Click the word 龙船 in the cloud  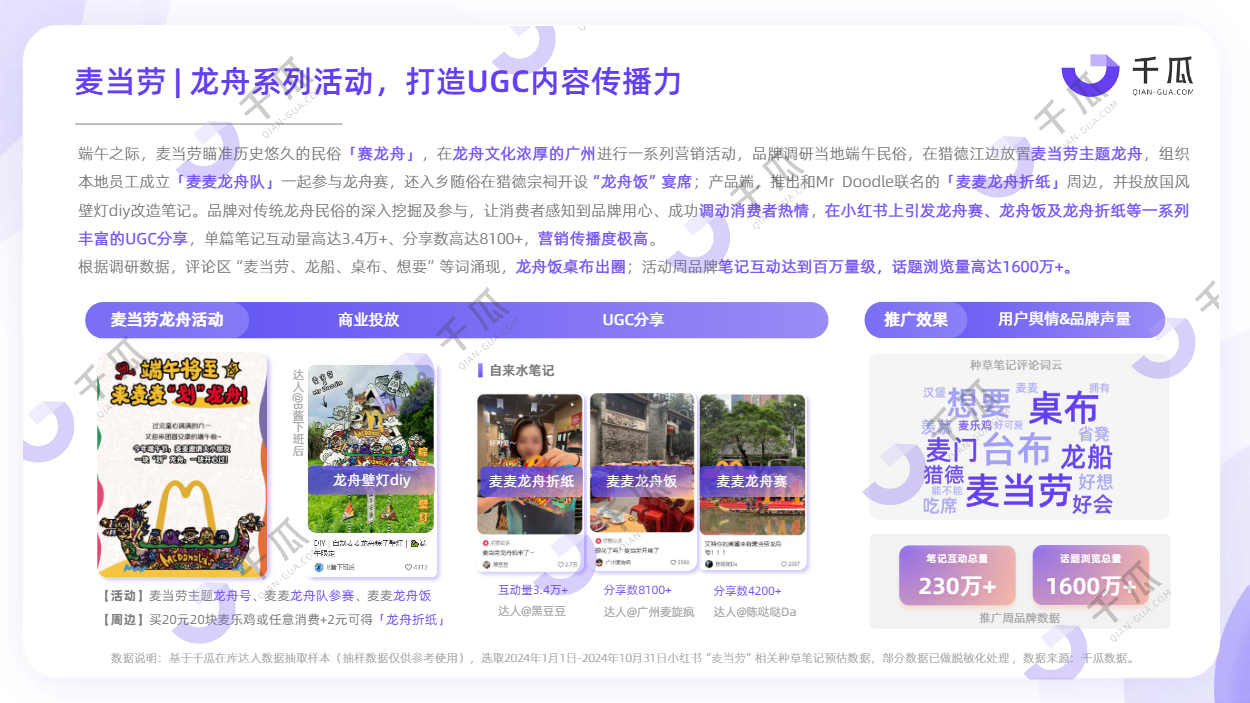(x=1086, y=457)
